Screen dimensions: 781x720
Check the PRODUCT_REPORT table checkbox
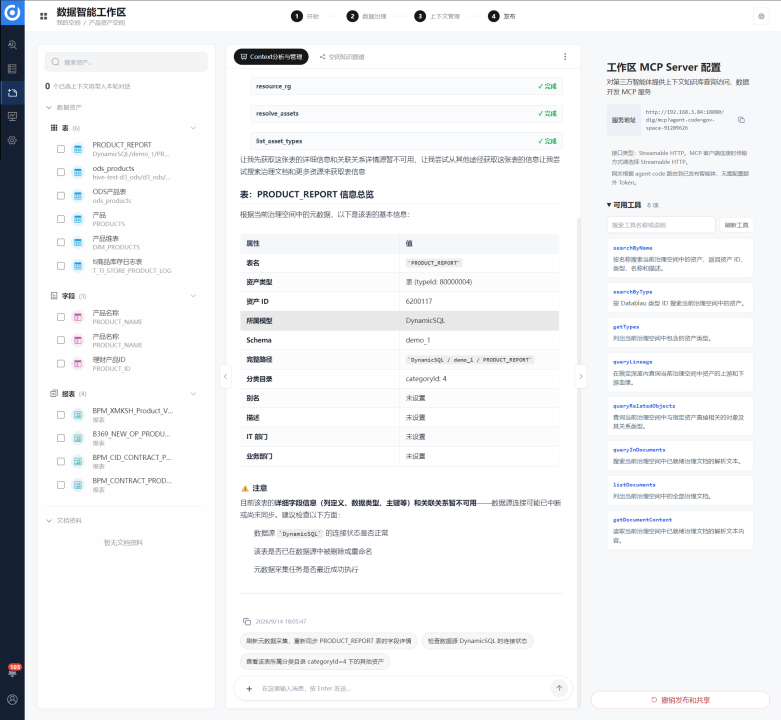coord(61,149)
